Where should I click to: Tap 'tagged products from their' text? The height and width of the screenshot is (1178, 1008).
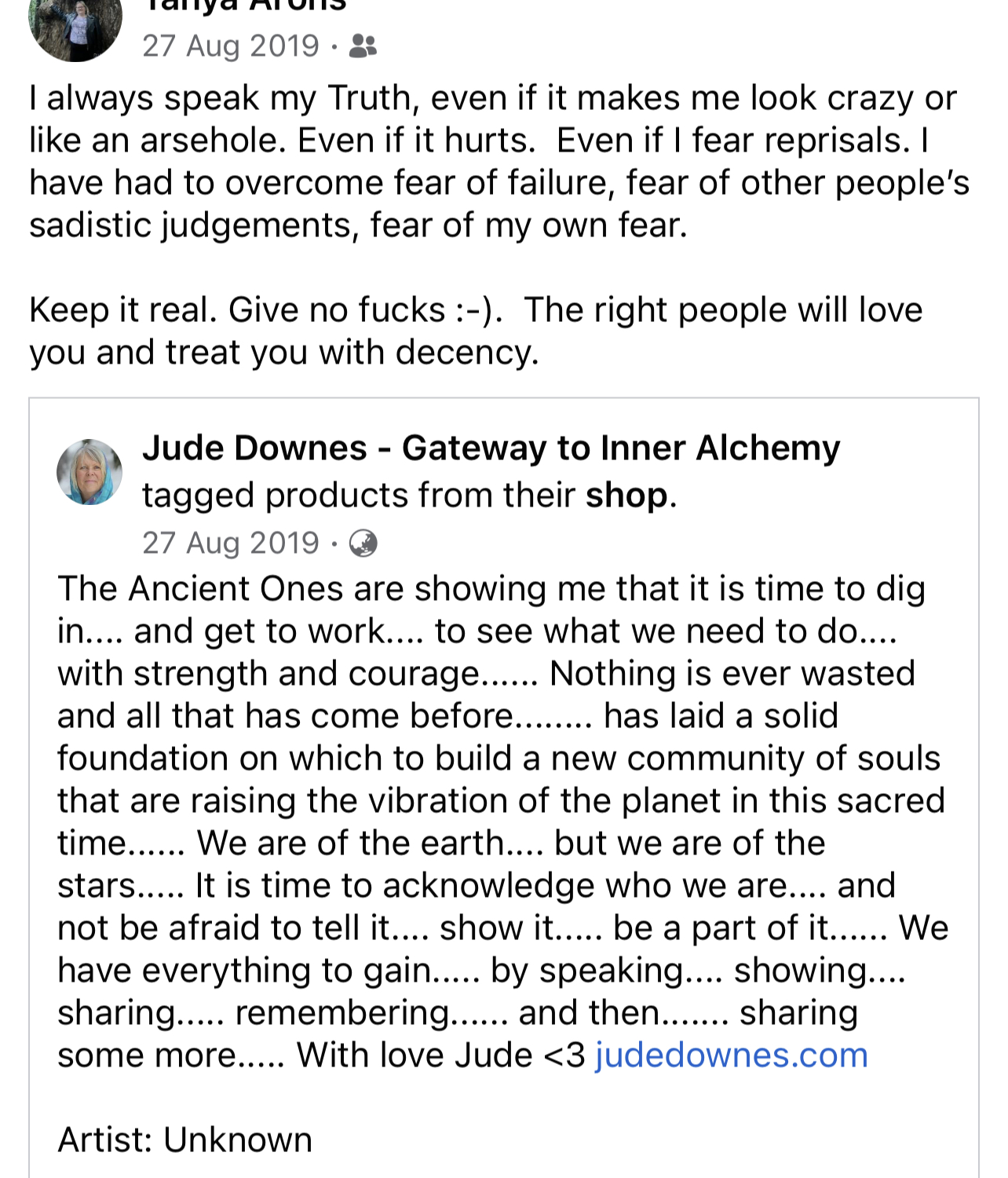point(359,496)
